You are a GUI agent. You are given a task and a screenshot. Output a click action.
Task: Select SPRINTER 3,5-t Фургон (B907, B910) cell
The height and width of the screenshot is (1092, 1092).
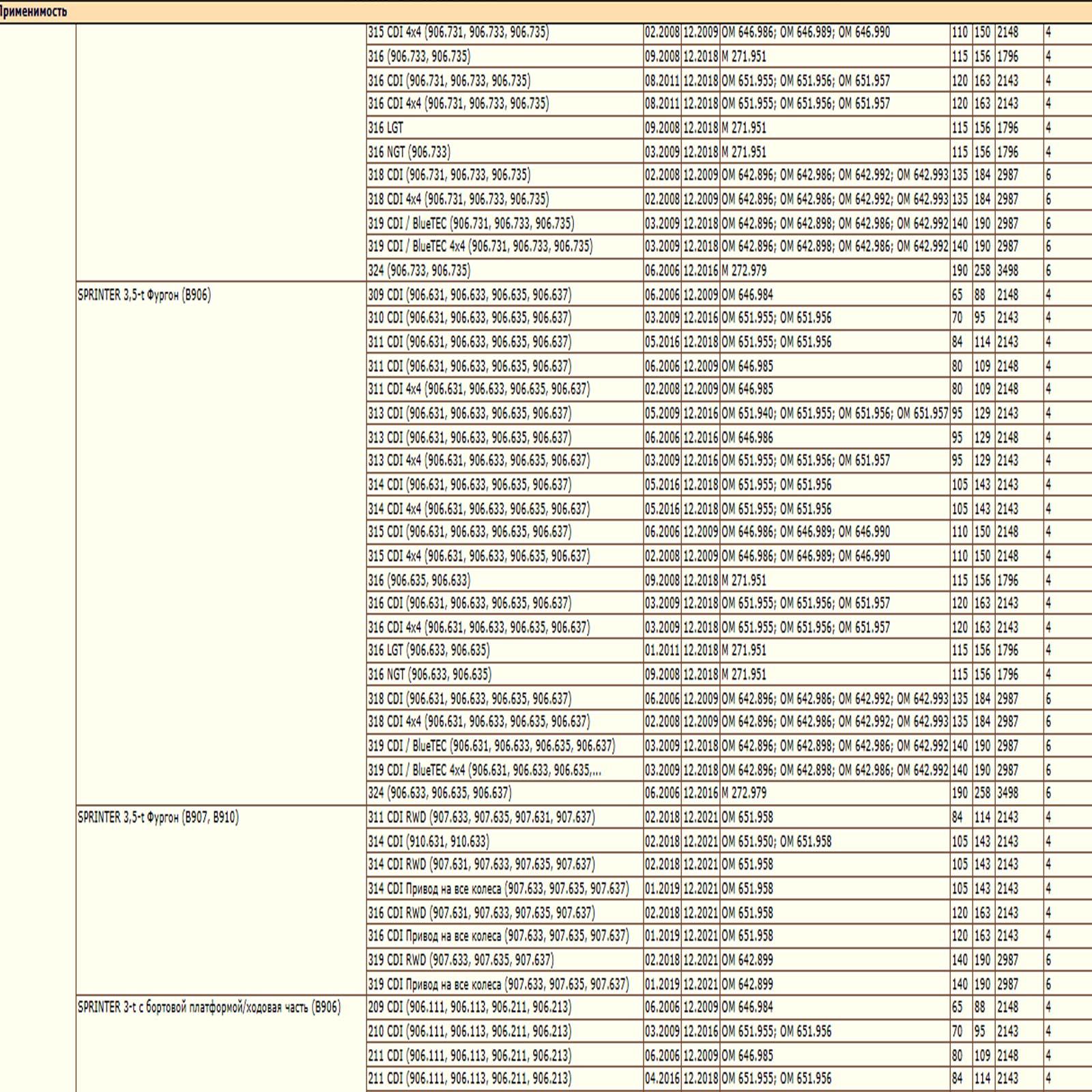(x=158, y=817)
